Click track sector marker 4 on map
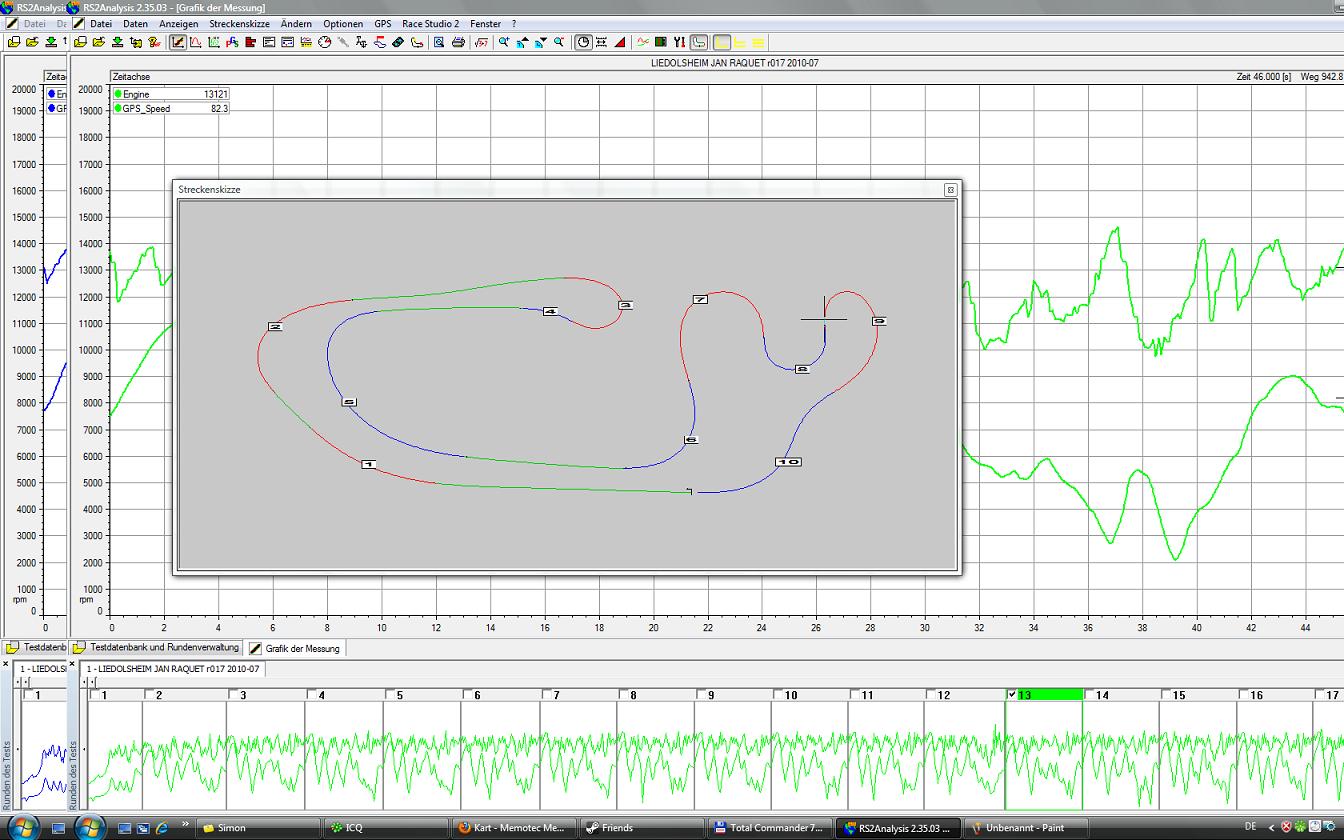Viewport: 1344px width, 840px height. (x=550, y=311)
